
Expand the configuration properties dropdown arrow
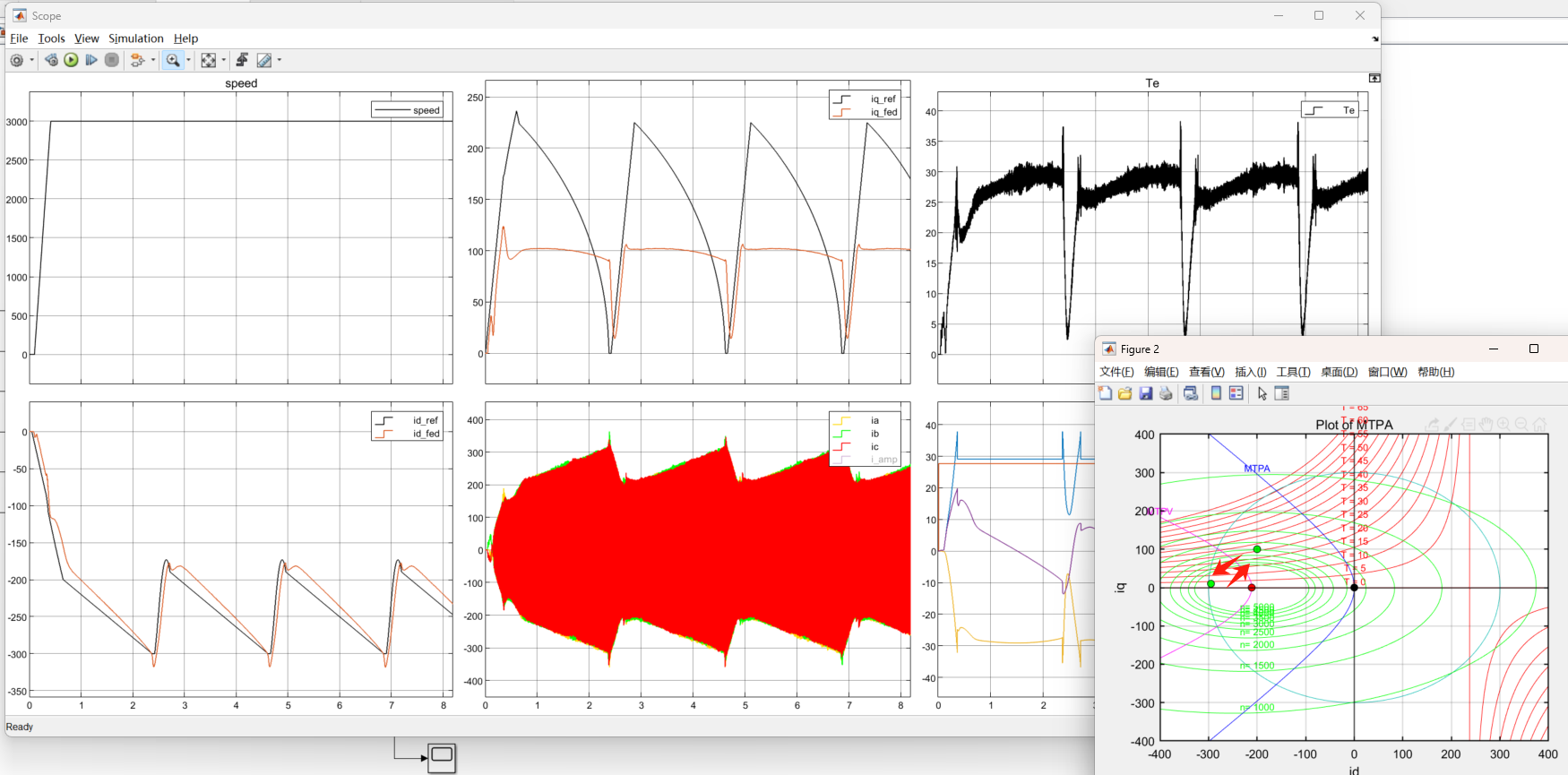[32, 60]
